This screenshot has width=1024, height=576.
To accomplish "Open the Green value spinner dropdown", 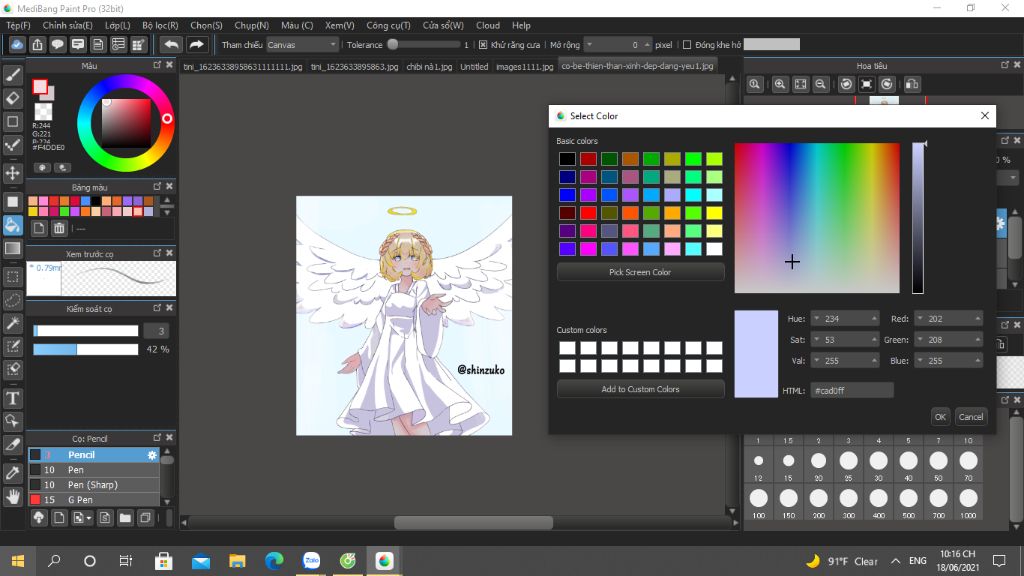I will [x=920, y=340].
